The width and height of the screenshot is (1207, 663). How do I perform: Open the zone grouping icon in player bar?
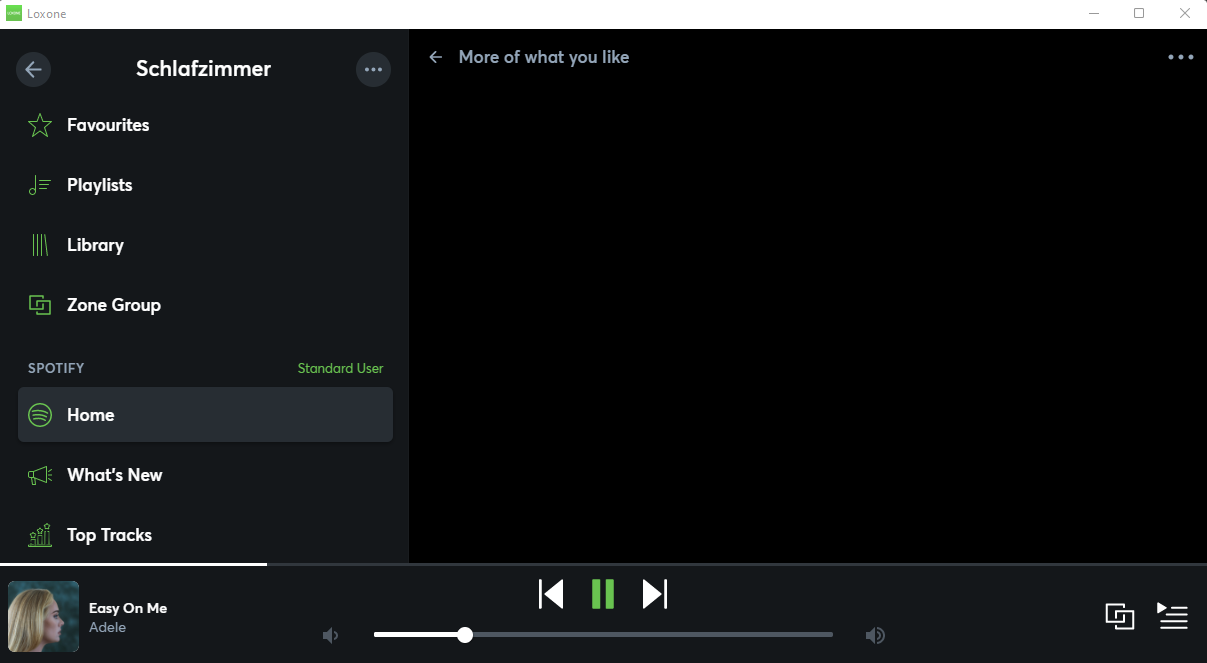coord(1120,617)
